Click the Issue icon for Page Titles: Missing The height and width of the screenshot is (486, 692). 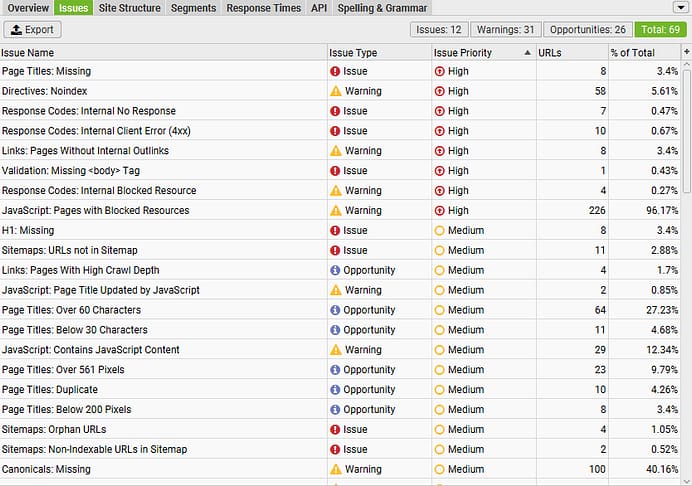(335, 71)
